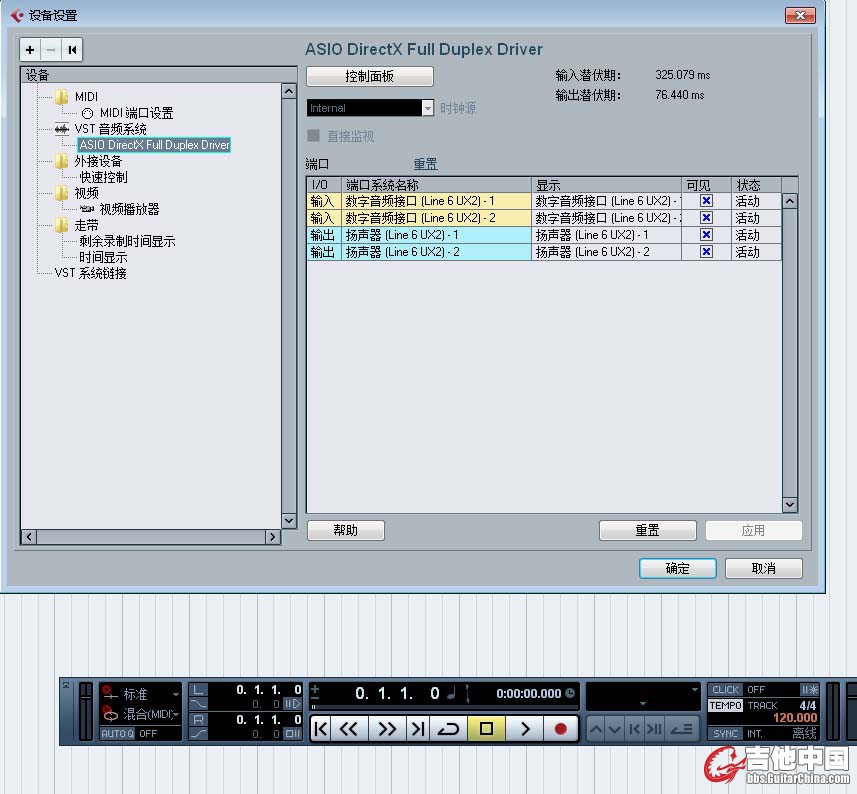Toggle the SYNC button in transport

725,733
